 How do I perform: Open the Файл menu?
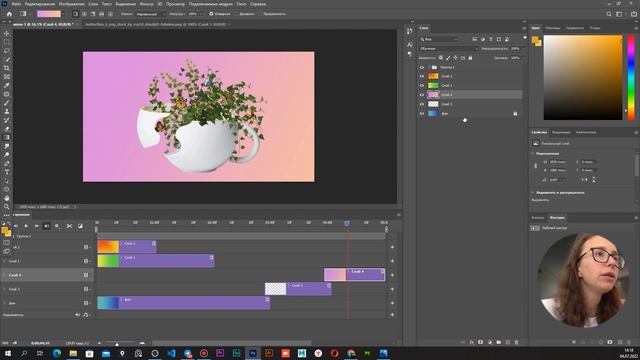[x=16, y=4]
